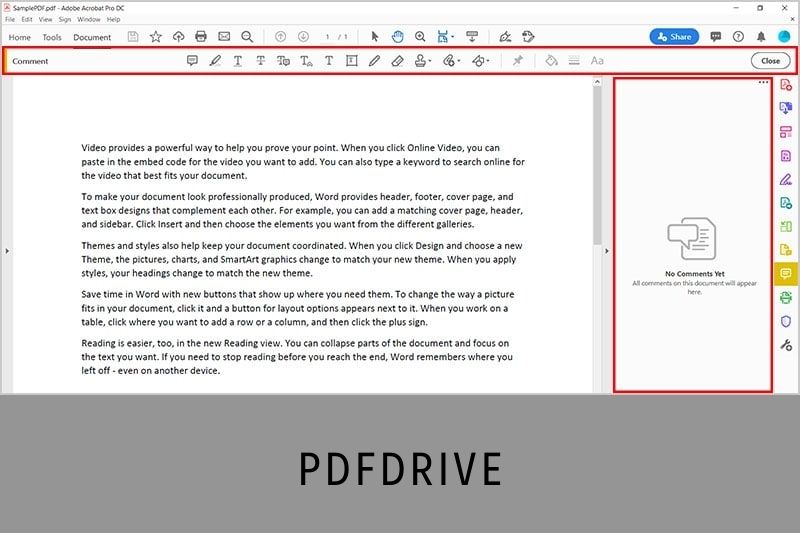Click the tag-shaped toolbar icon
Screen dimensions: 800x533
pos(528,37)
